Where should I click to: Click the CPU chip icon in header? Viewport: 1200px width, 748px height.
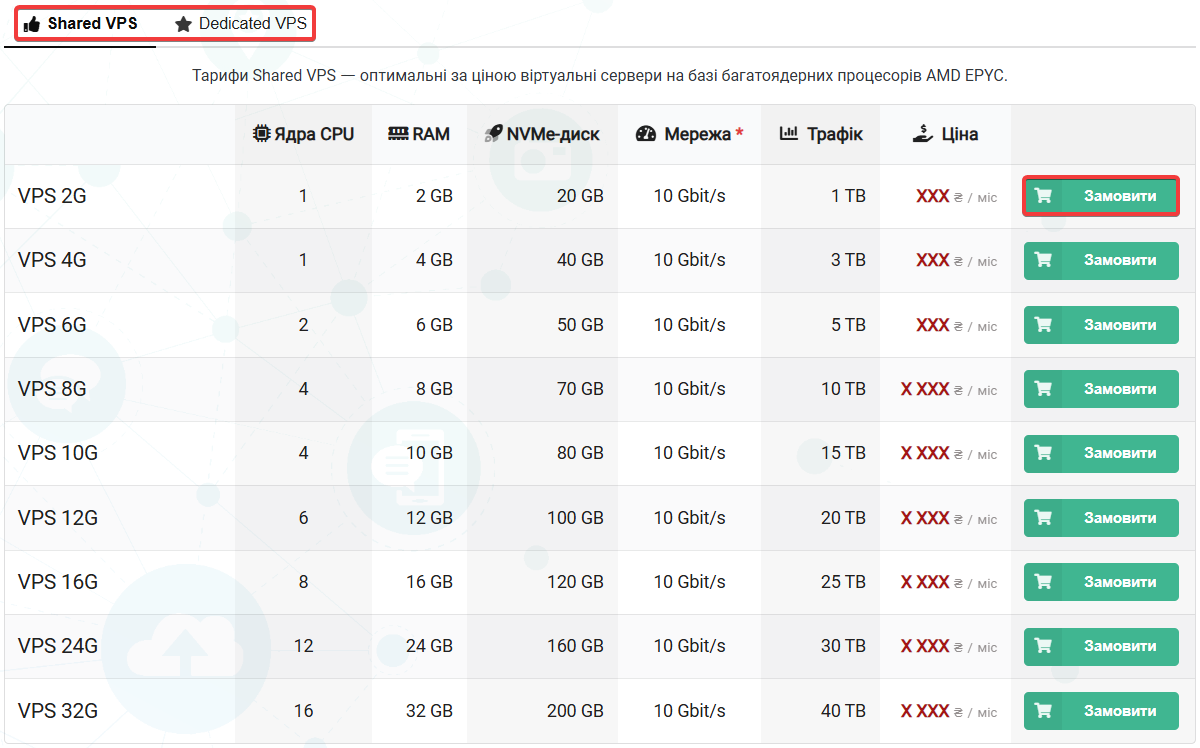tap(261, 134)
